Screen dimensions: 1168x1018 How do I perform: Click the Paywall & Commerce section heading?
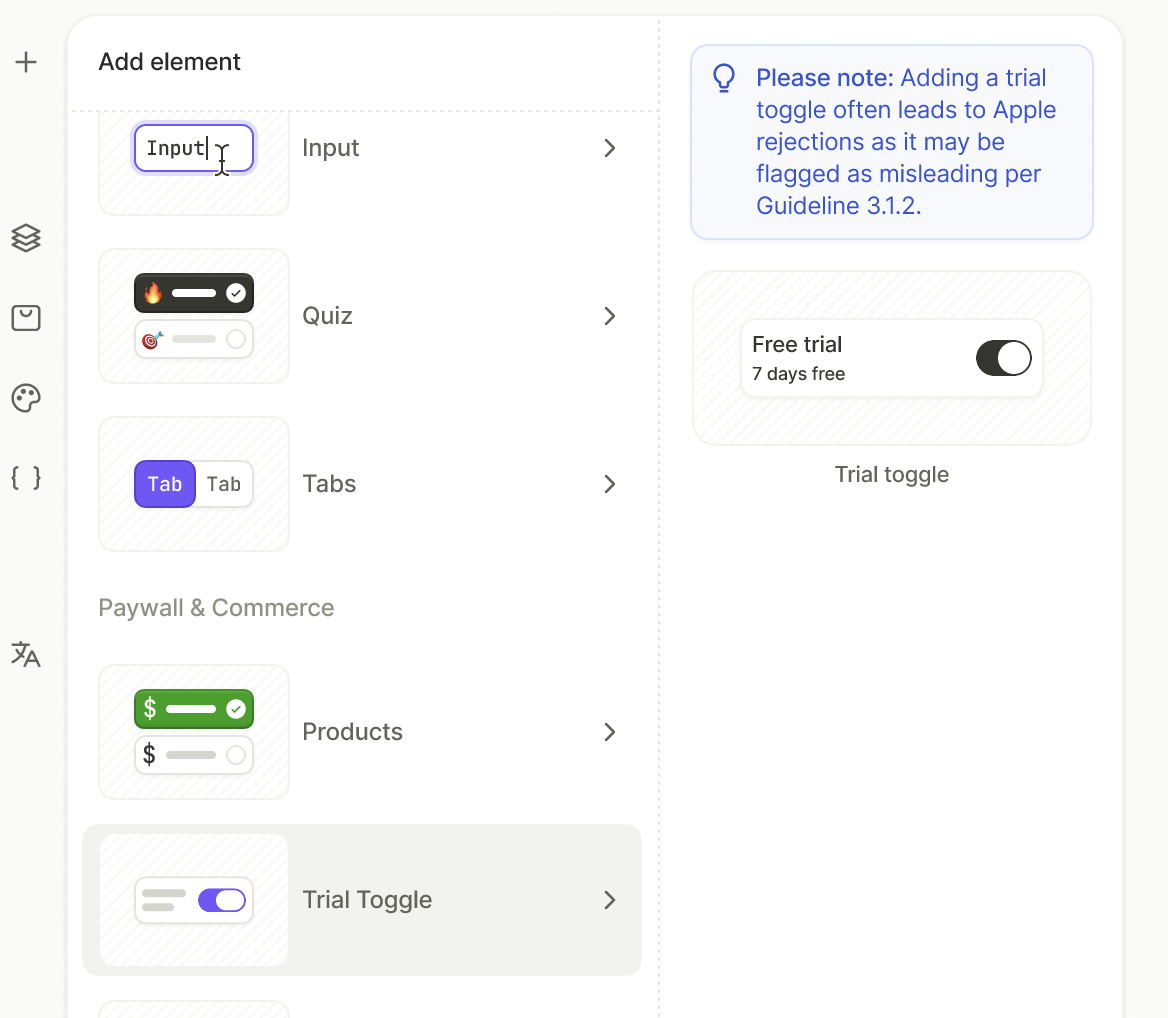[216, 608]
